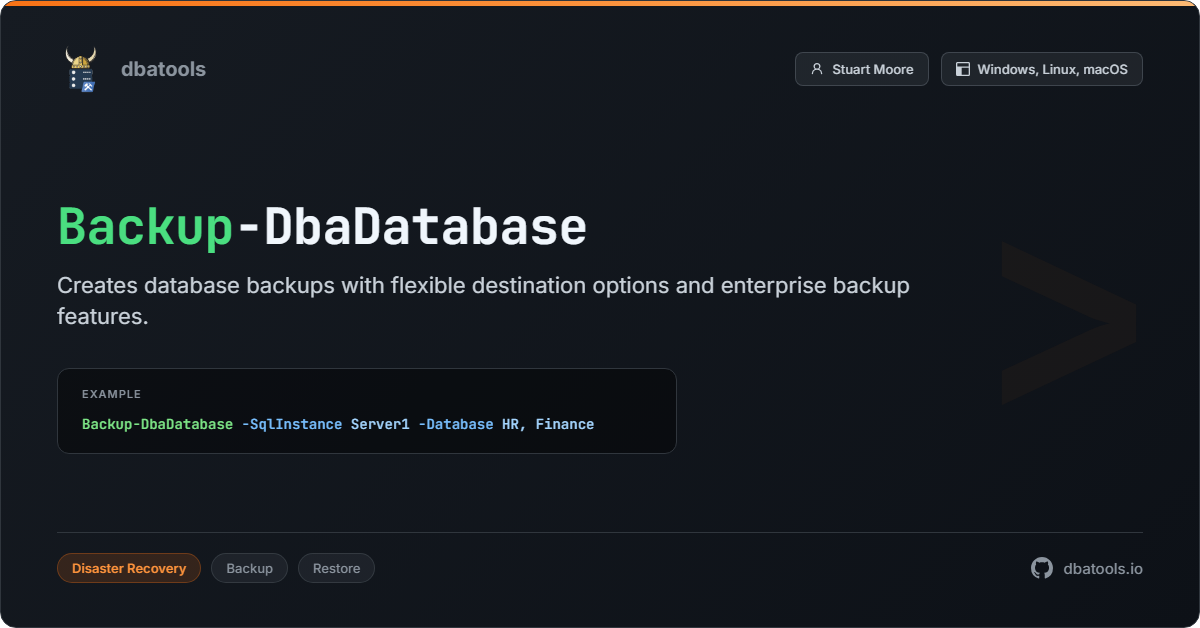Click the EXAMPLE label above the code snippet

111,394
